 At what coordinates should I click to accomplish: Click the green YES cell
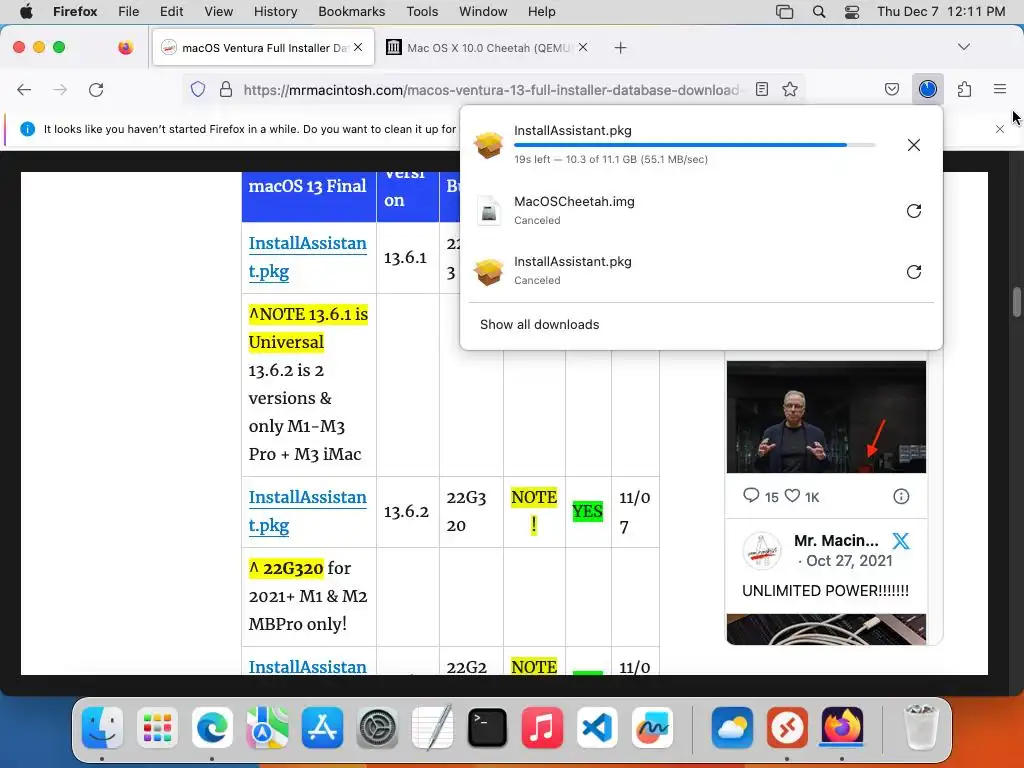588,511
